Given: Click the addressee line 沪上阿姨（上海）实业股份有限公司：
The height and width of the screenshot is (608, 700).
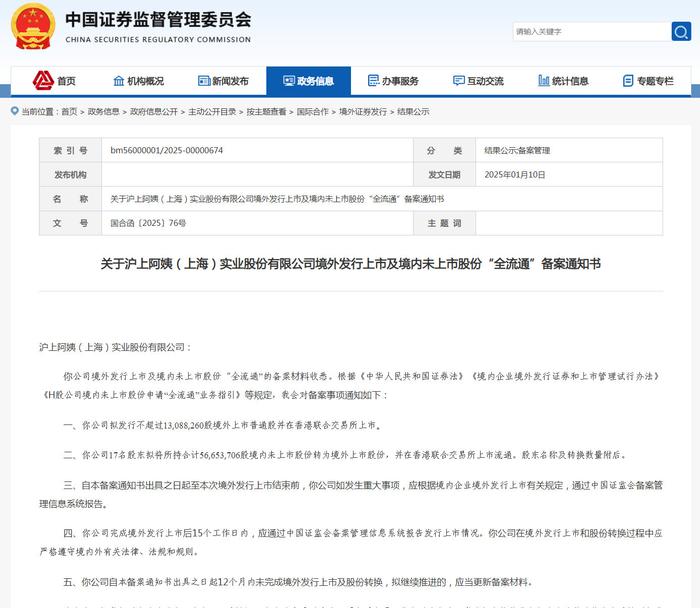Looking at the screenshot, I should pyautogui.click(x=115, y=347).
